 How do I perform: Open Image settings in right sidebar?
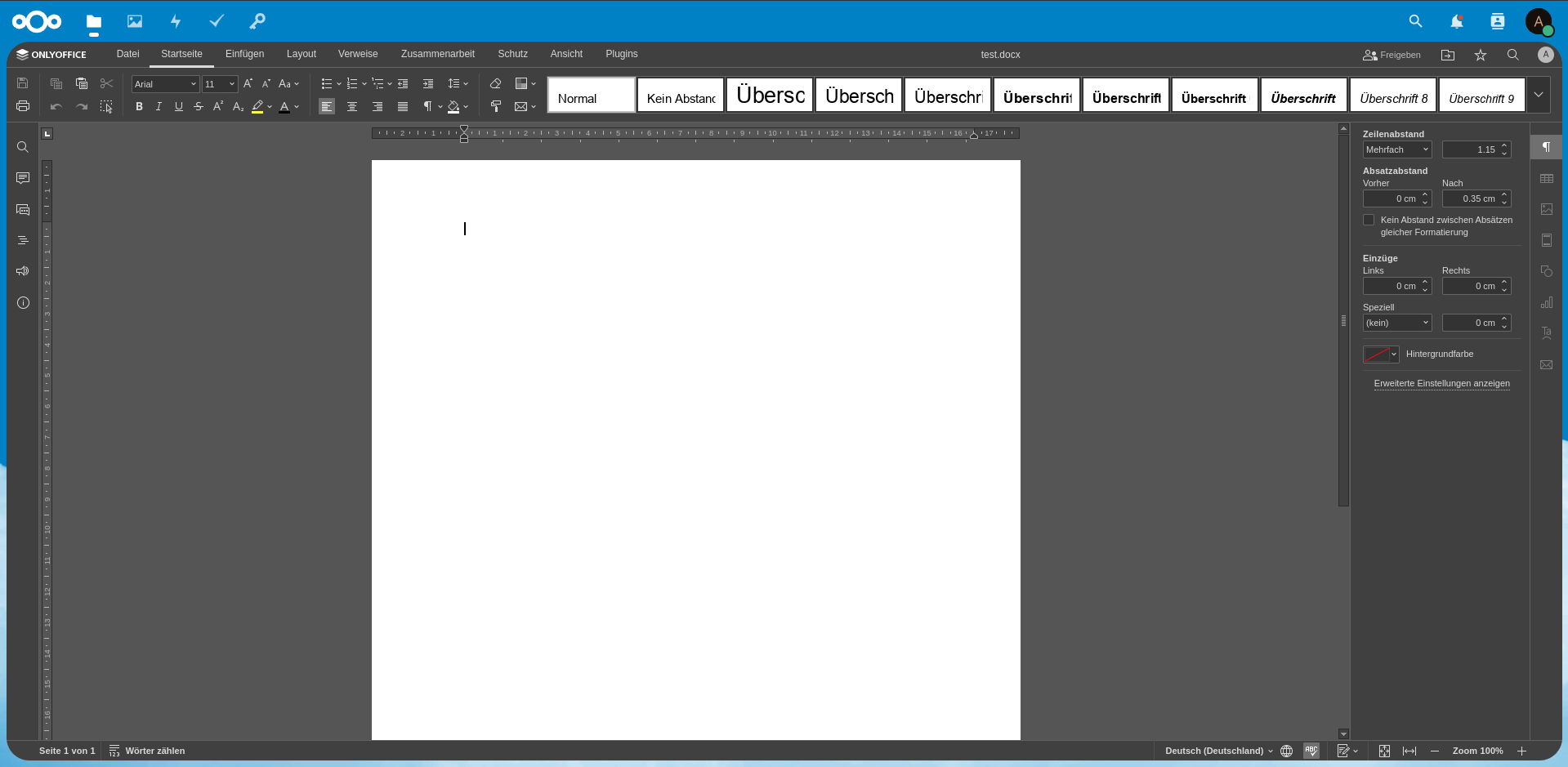(1546, 209)
